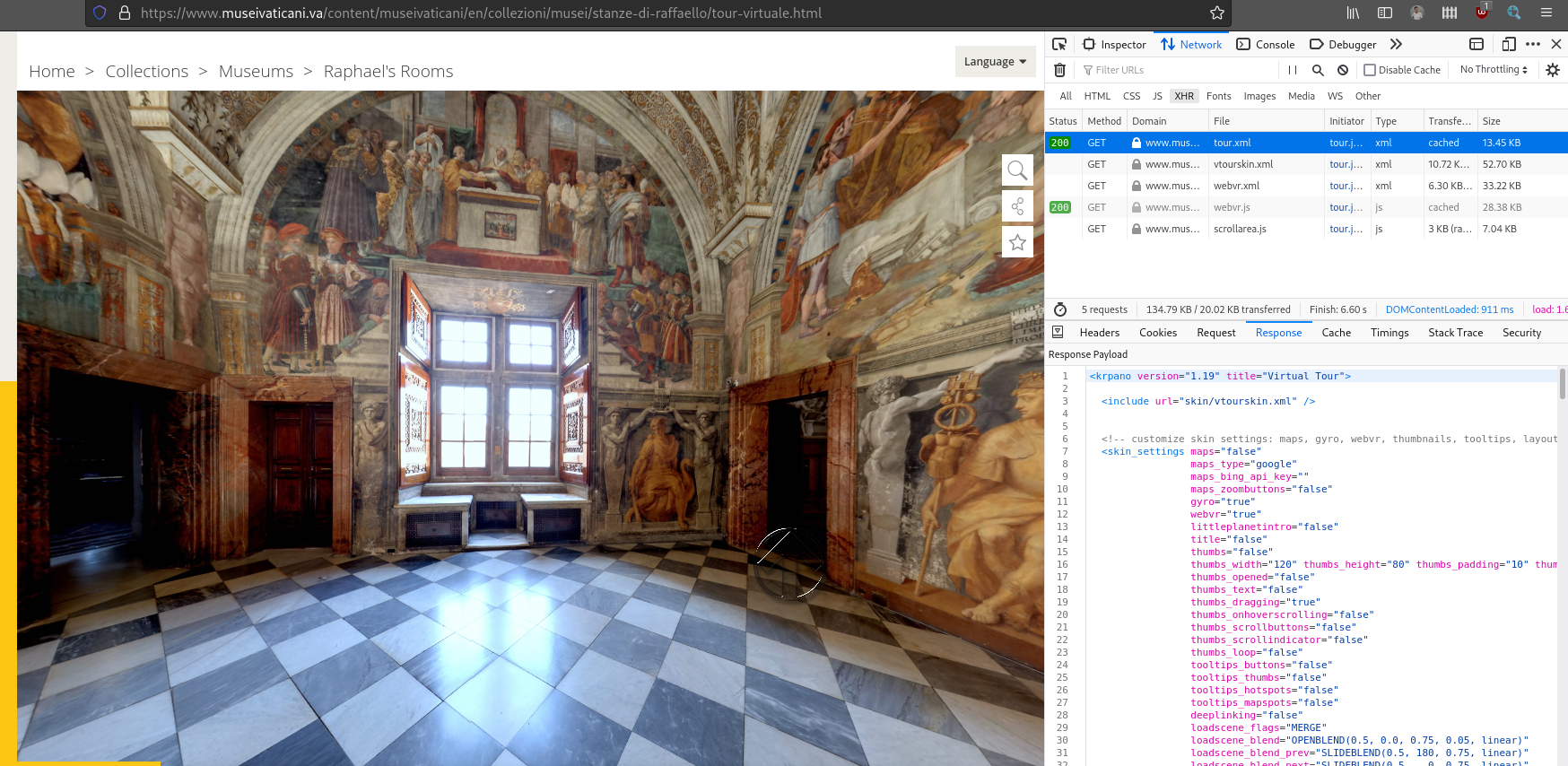Open the No Throttling dropdown
1568x766 pixels.
[x=1494, y=70]
